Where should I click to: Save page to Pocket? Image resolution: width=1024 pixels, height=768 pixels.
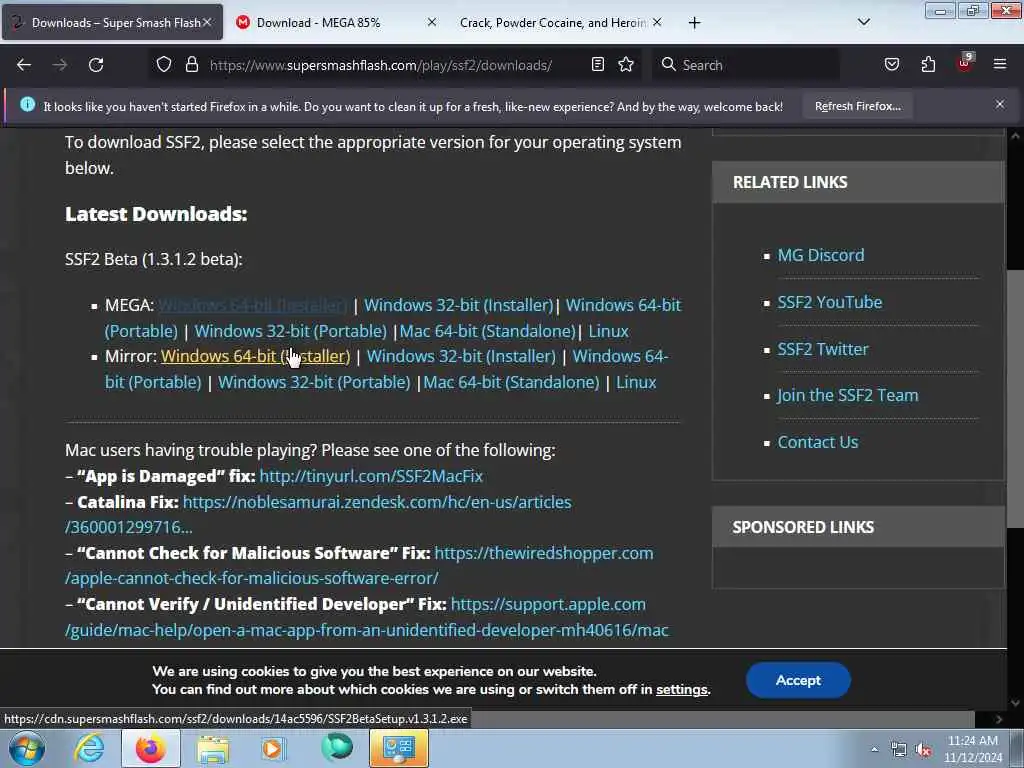pos(891,65)
